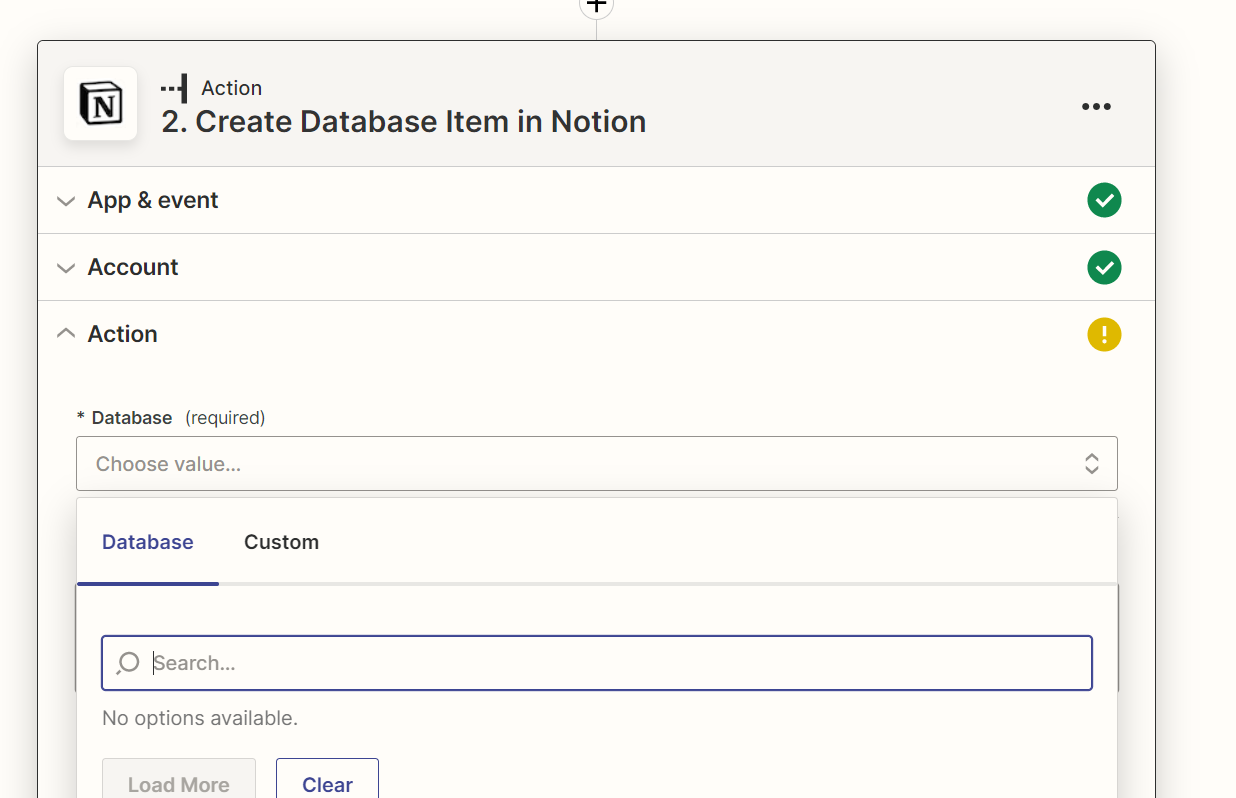Click the green checkmark beside Account

1104,267
